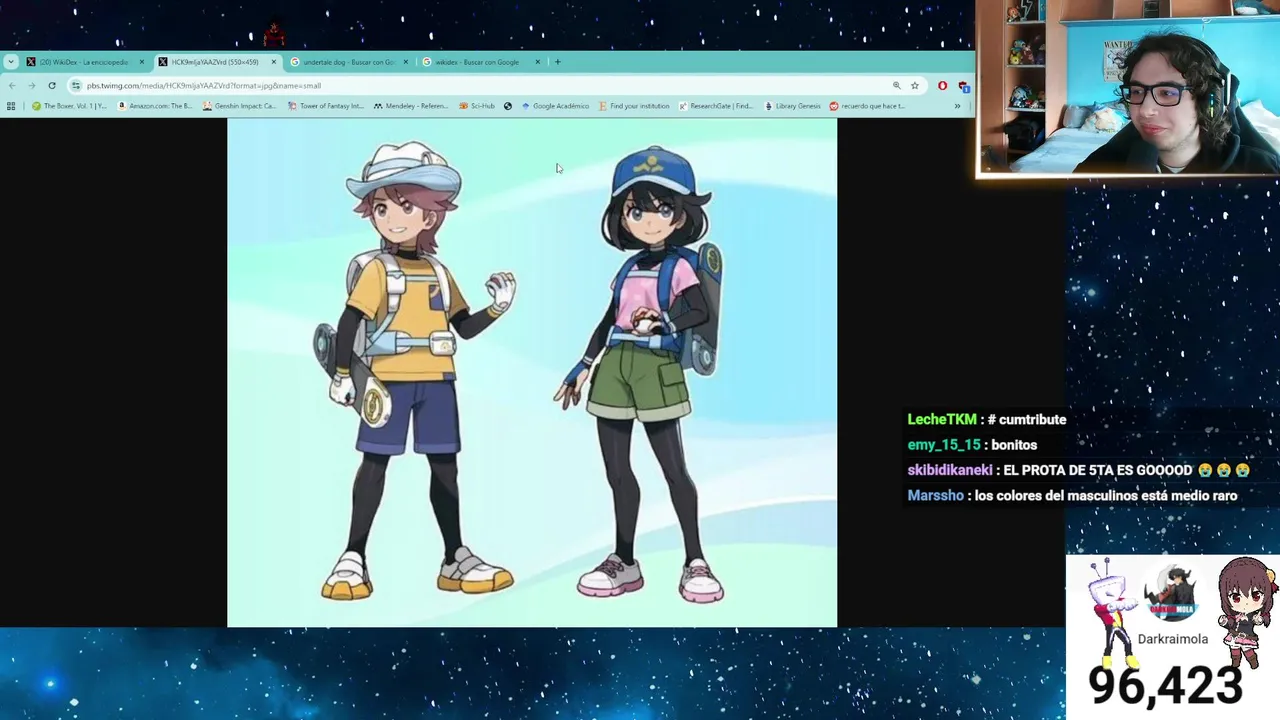Select the HCK9mIjaYAAZVrd image tab
This screenshot has width=1280, height=720.
[217, 62]
